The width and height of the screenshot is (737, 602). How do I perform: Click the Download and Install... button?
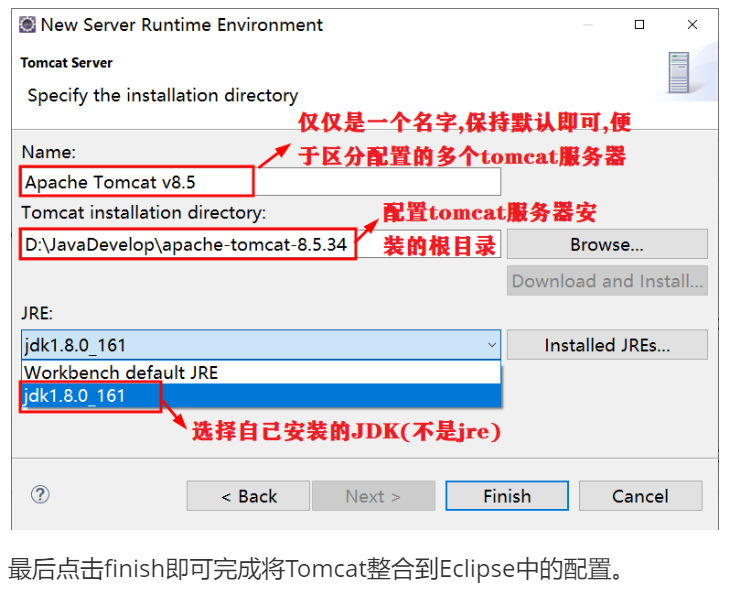point(607,281)
